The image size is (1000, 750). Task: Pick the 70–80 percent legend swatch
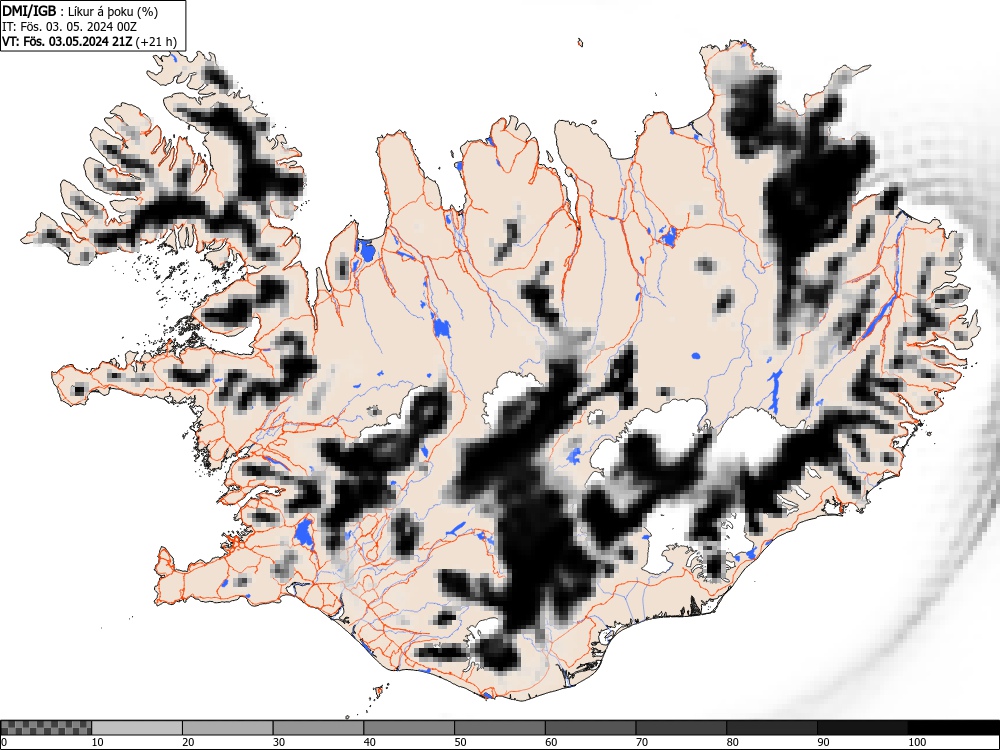coord(681,728)
